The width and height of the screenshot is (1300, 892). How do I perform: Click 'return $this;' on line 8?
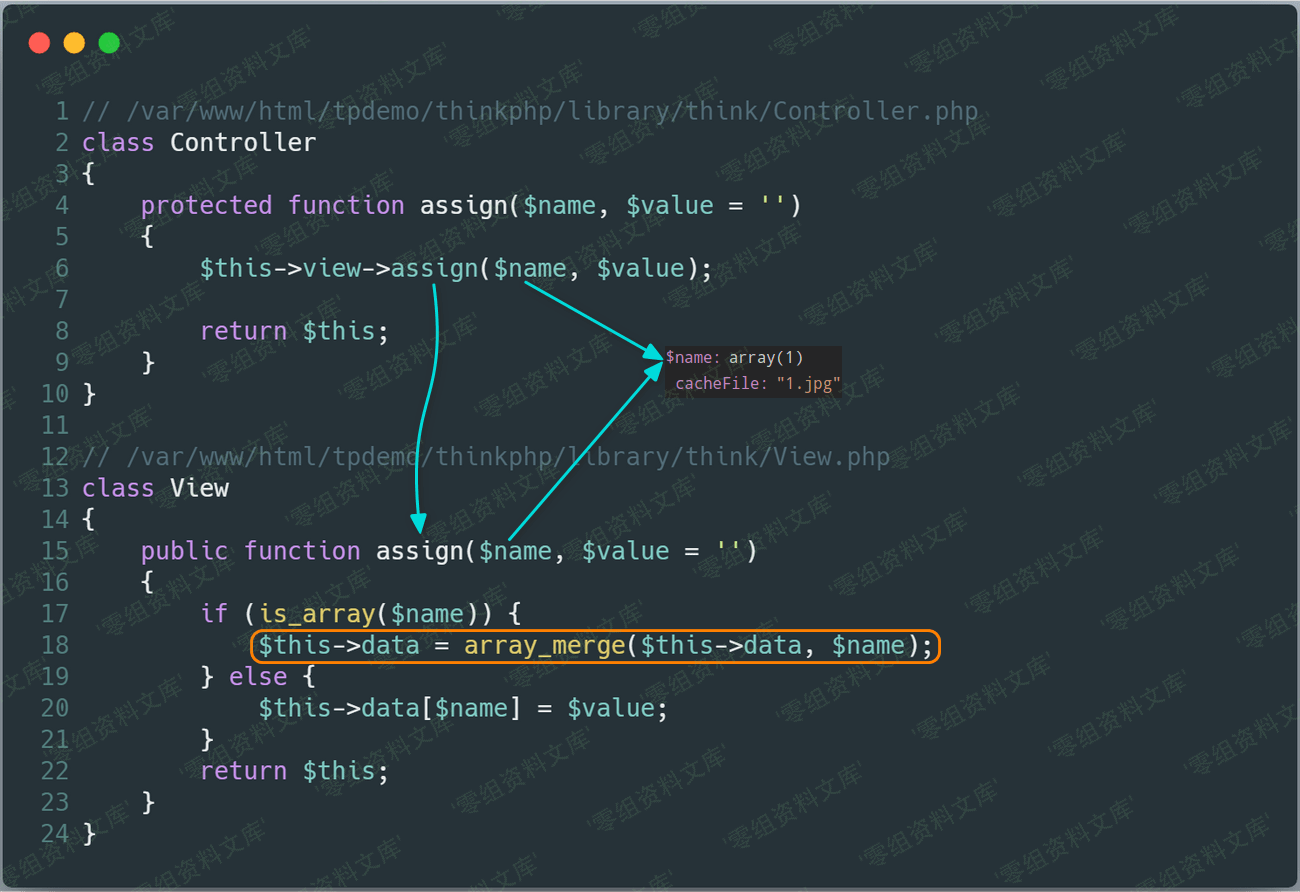[x=294, y=332]
